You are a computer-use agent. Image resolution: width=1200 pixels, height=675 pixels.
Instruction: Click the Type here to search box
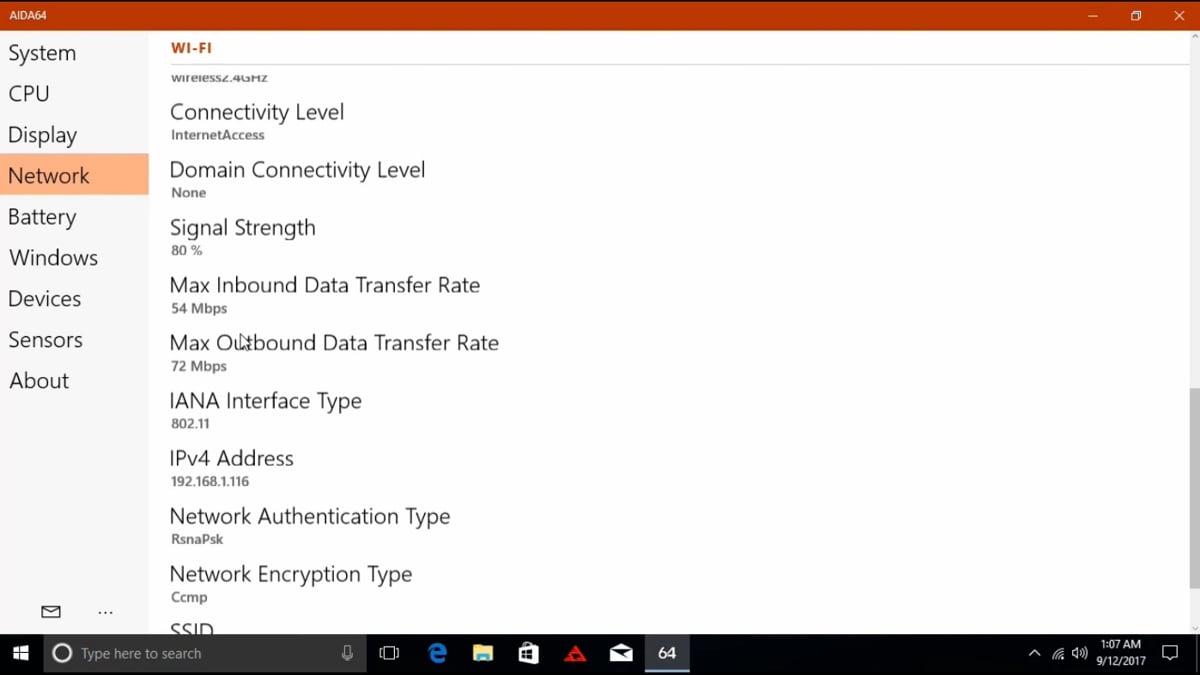pyautogui.click(x=200, y=653)
